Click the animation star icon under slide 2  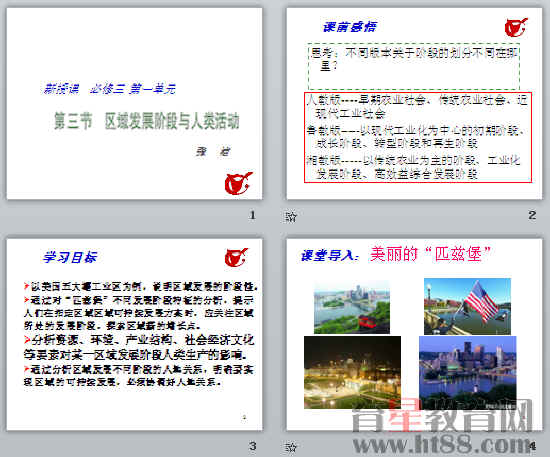[x=291, y=216]
